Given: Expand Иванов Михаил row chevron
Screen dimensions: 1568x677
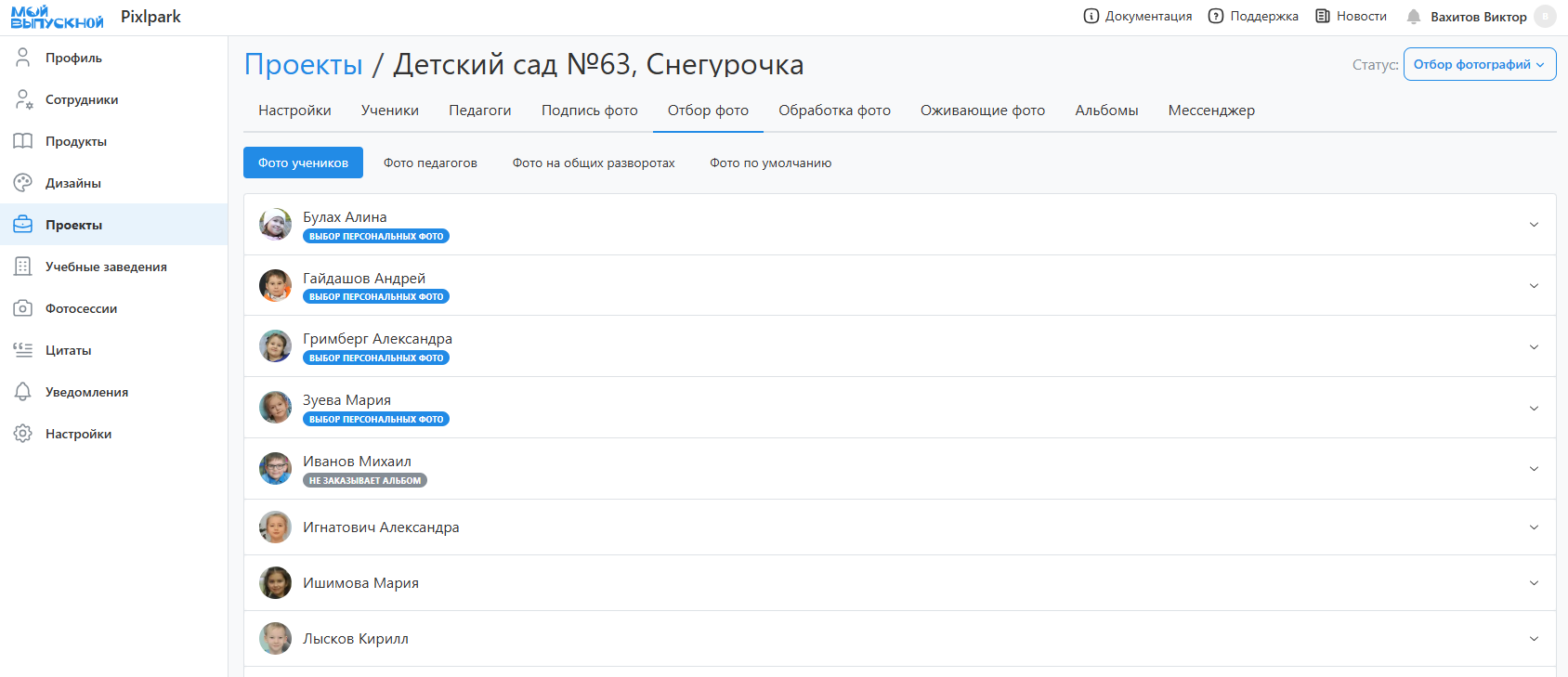Looking at the screenshot, I should coord(1534,469).
